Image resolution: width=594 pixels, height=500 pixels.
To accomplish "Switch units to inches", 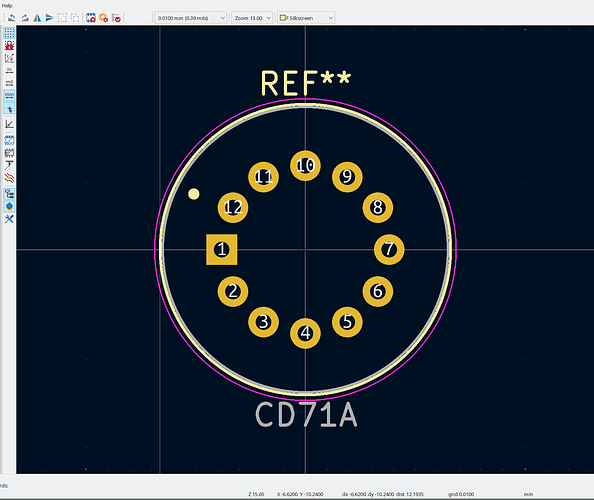I will (x=9, y=70).
